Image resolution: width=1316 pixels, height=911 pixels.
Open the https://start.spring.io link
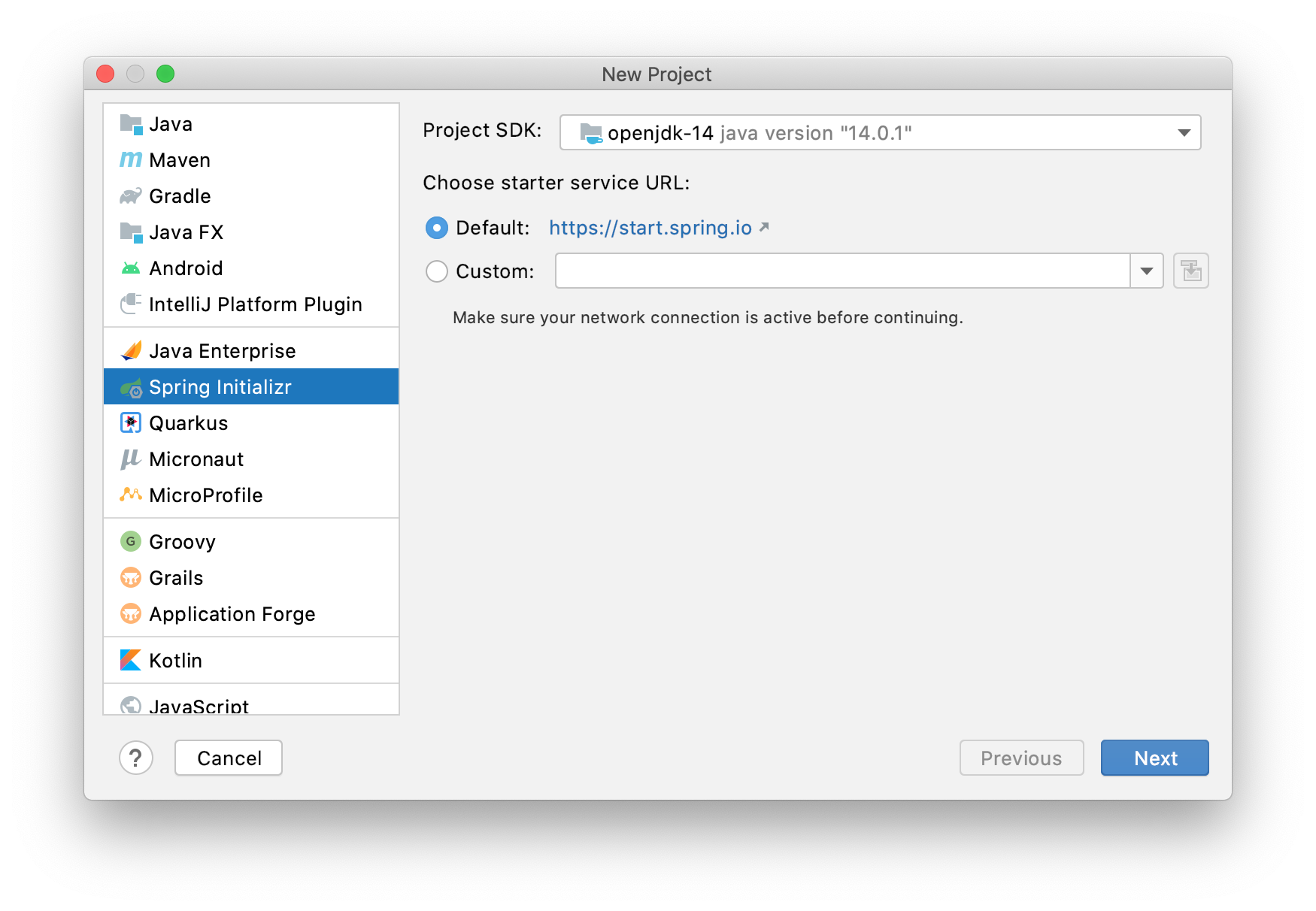pyautogui.click(x=650, y=228)
